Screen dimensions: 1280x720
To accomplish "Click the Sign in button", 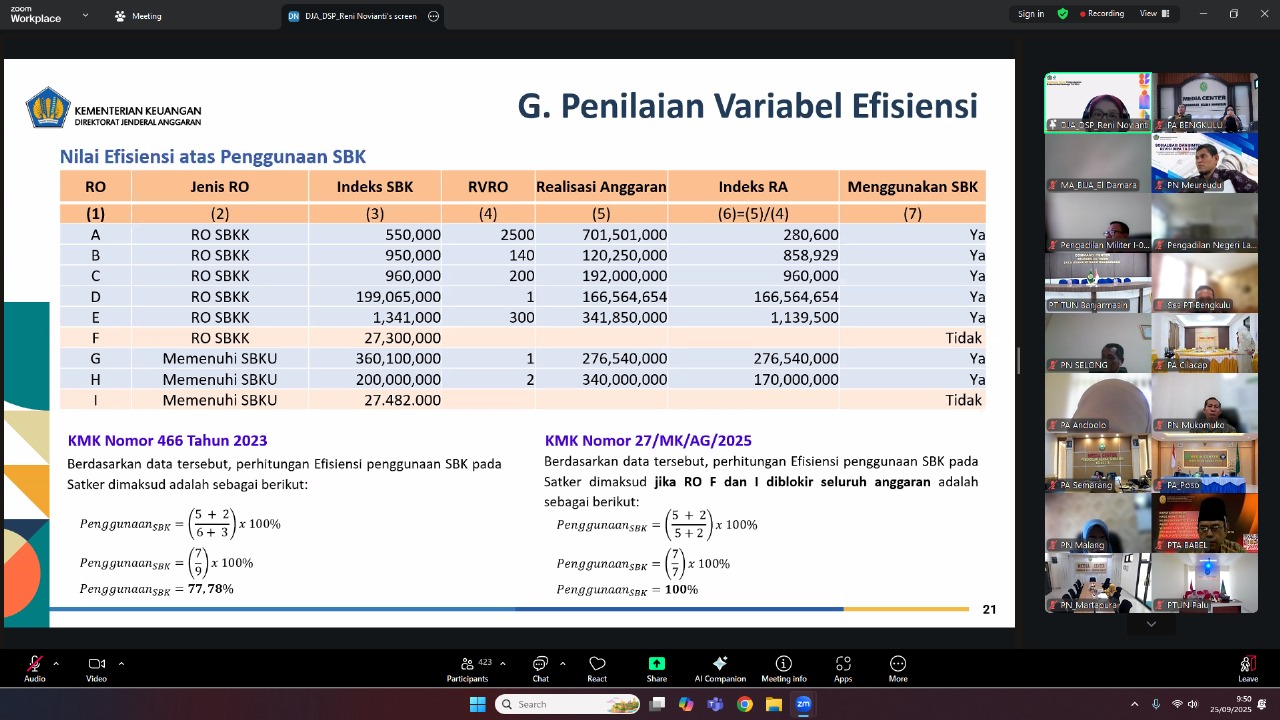I will pyautogui.click(x=1030, y=14).
